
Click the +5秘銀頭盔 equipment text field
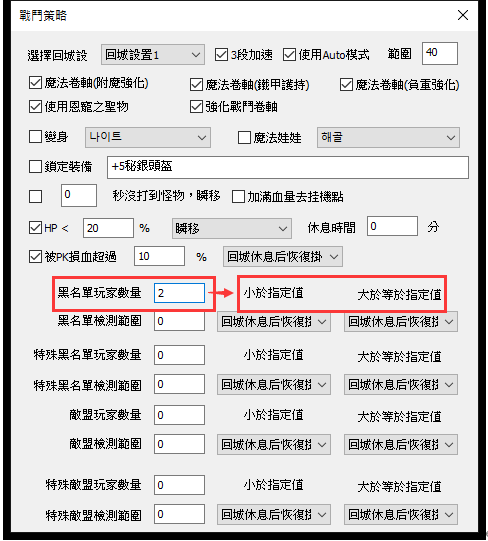pos(288,167)
